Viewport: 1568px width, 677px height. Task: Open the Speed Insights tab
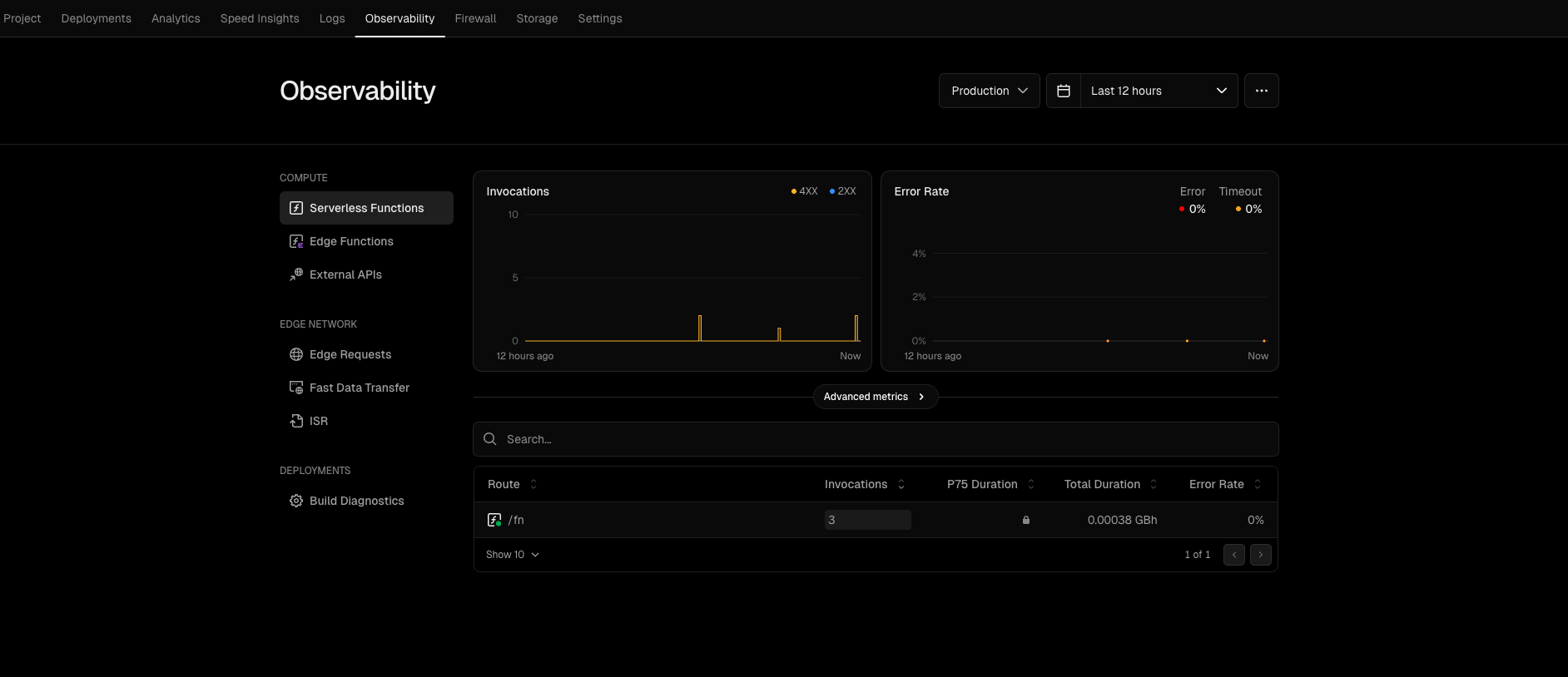tap(260, 18)
